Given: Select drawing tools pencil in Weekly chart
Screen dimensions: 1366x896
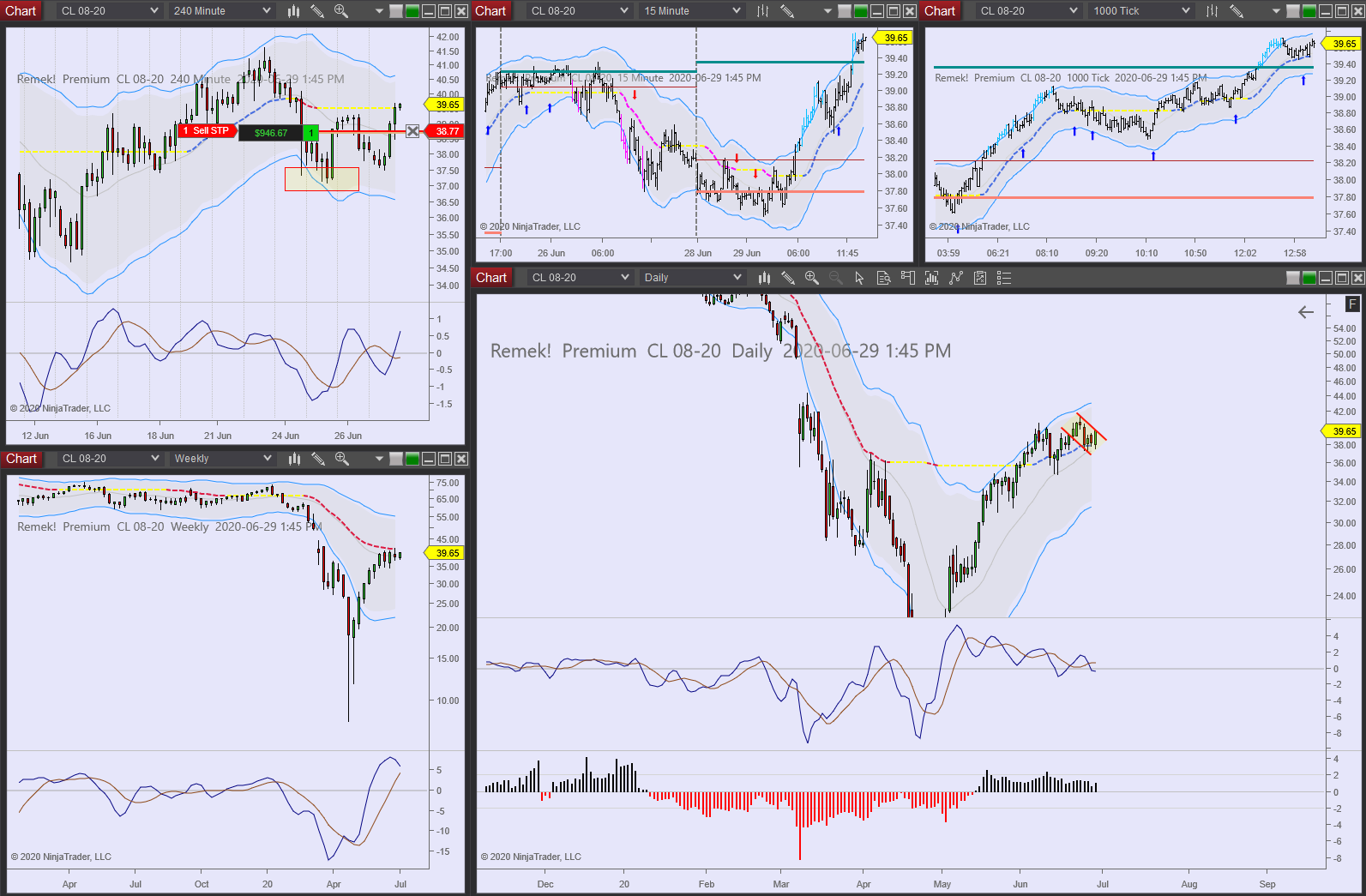Looking at the screenshot, I should (318, 459).
